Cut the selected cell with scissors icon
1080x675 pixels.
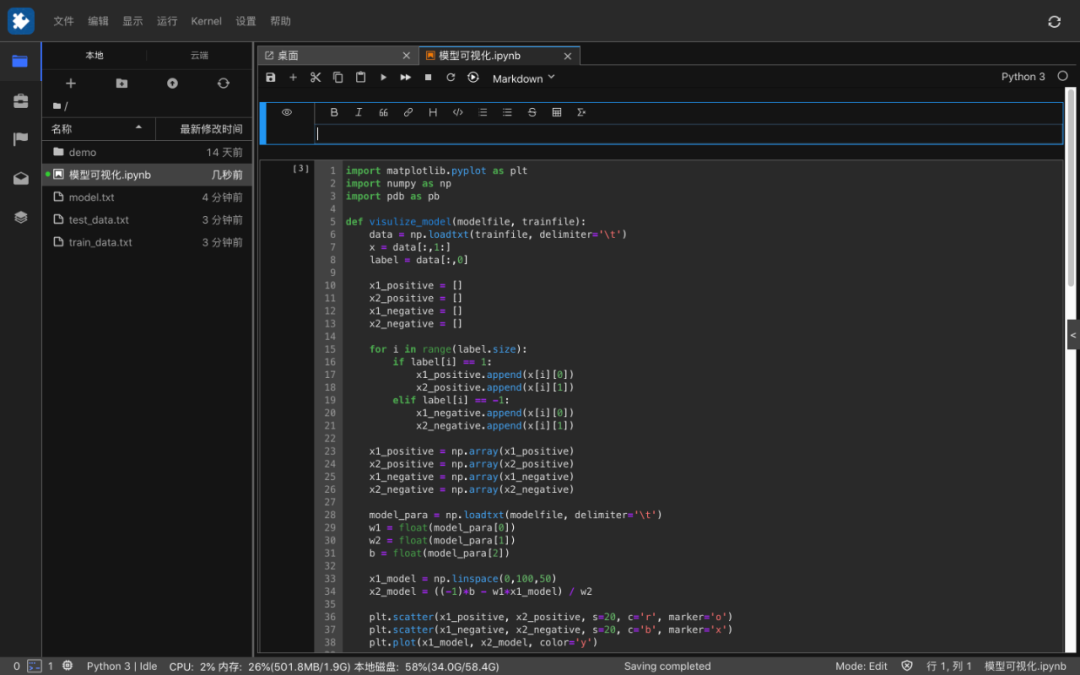coord(315,78)
